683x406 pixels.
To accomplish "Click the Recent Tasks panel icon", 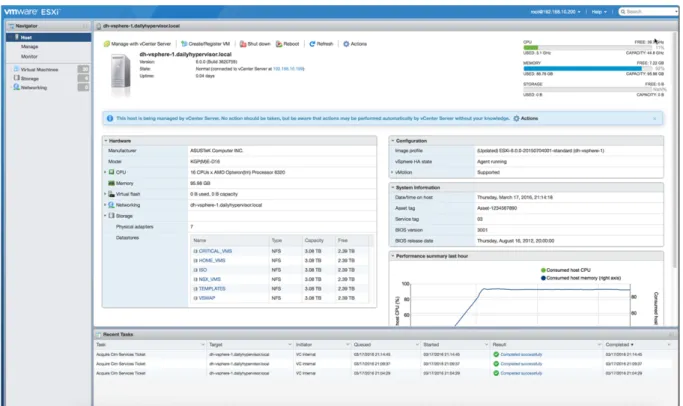I will tap(98, 335).
